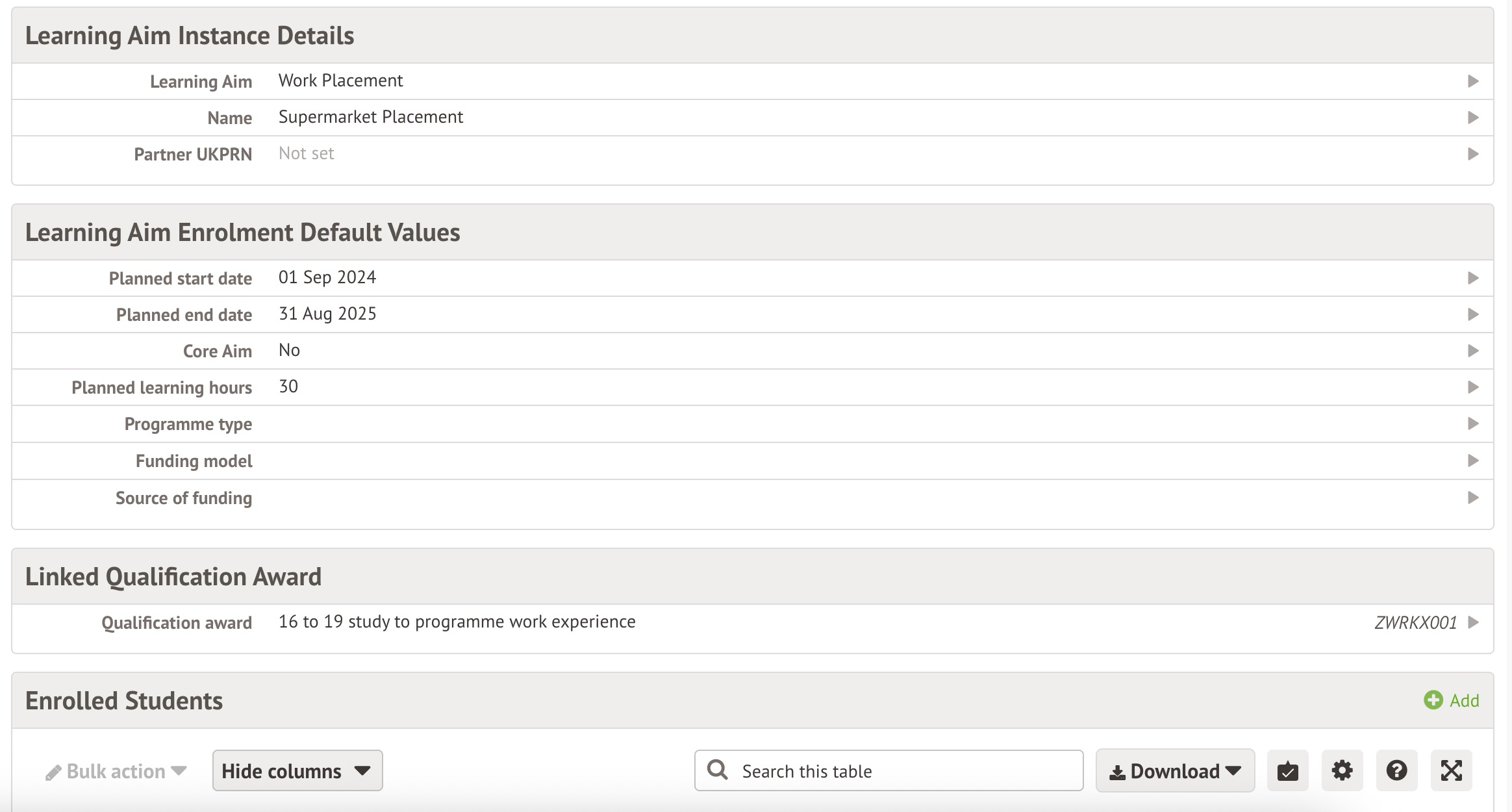Click the green plus Add icon

1433,700
